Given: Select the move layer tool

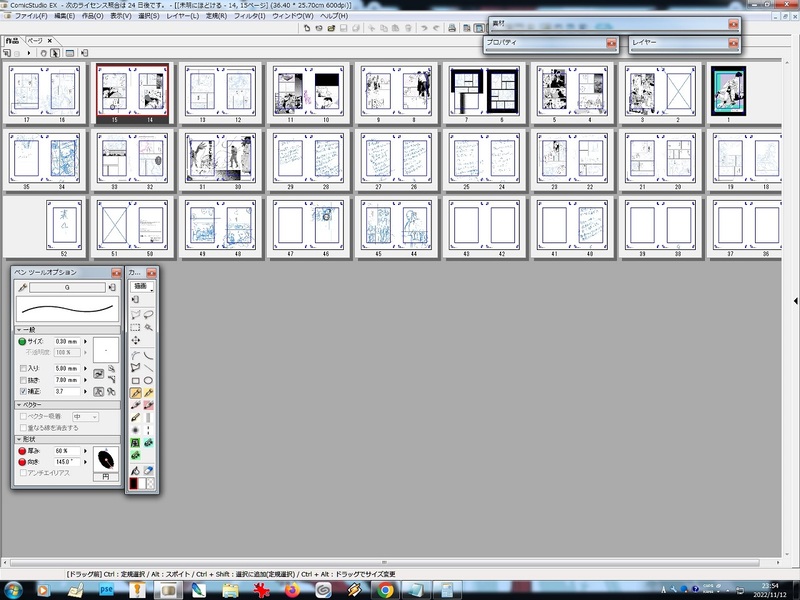Looking at the screenshot, I should (136, 340).
